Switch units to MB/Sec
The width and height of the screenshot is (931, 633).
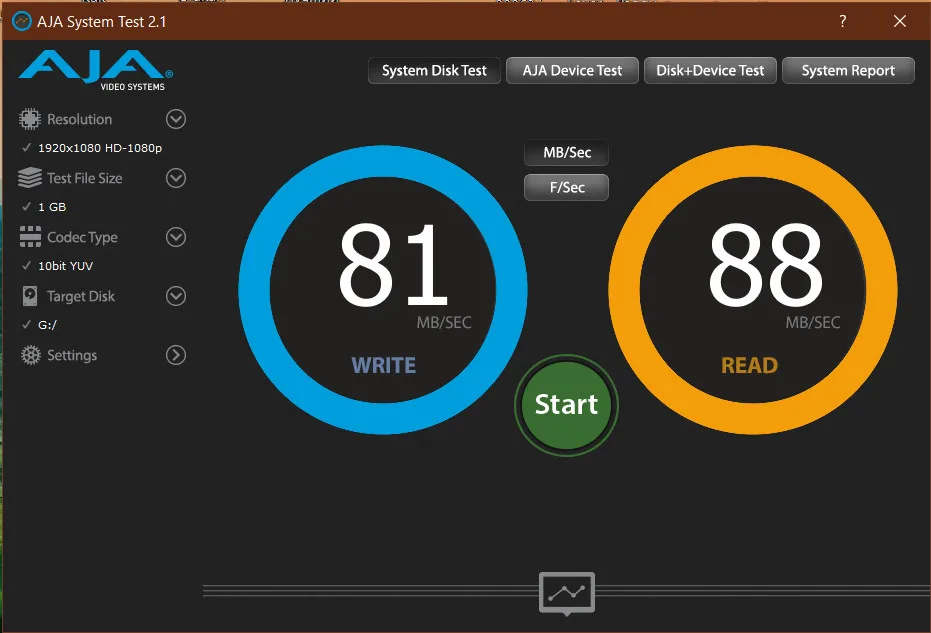[566, 153]
